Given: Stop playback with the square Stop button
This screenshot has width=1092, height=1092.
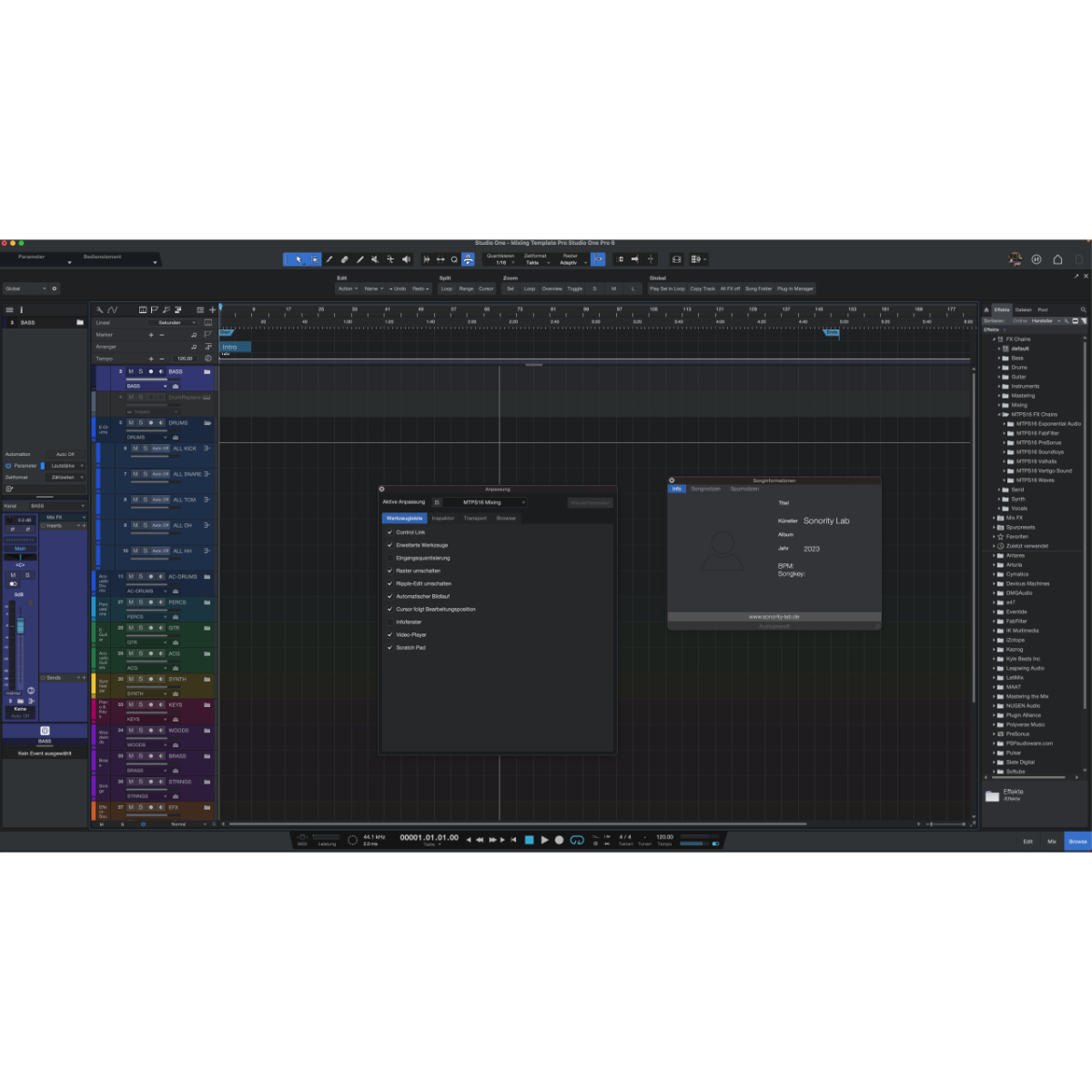Looking at the screenshot, I should tap(529, 840).
